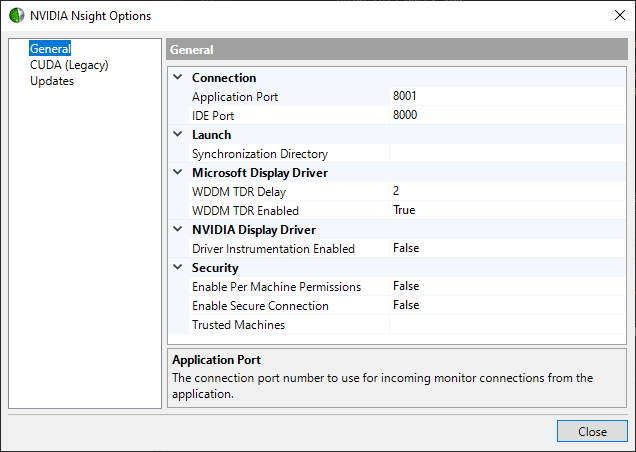The image size is (636, 452).
Task: Select the Driver Instrumentation Enabled label
Action: (x=273, y=249)
